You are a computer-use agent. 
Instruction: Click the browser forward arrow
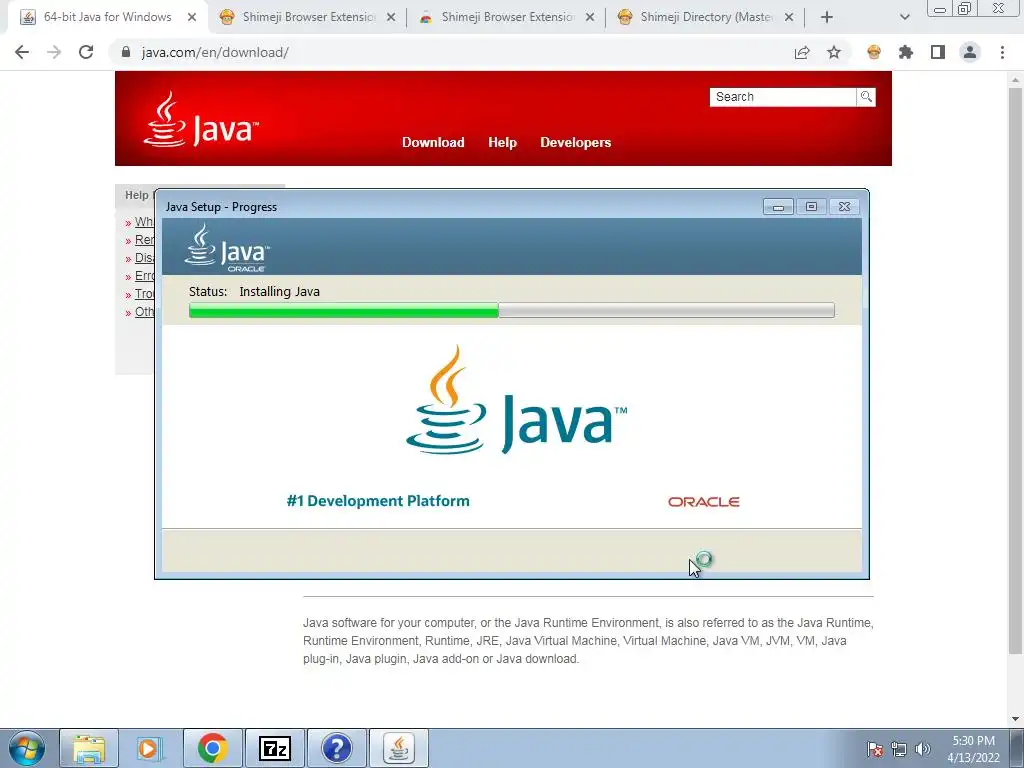click(54, 52)
